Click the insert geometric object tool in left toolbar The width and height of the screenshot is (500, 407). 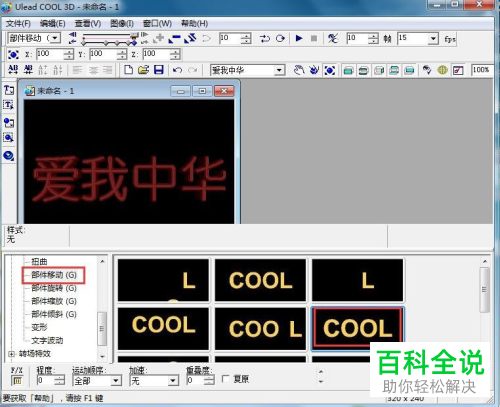[9, 155]
